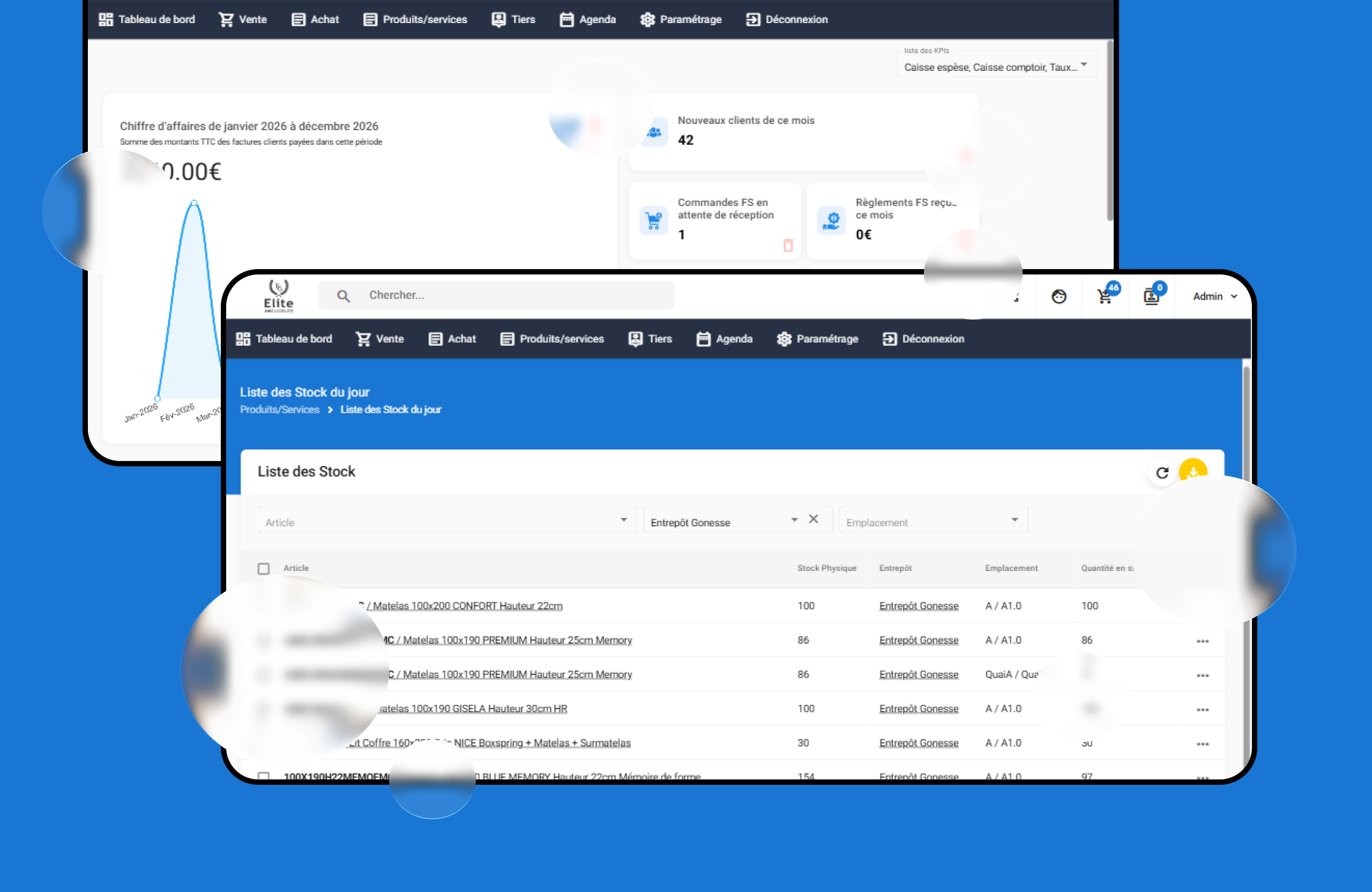Image resolution: width=1372 pixels, height=892 pixels.
Task: Click the red trash icon on Commandes FS card
Action: coord(788,246)
